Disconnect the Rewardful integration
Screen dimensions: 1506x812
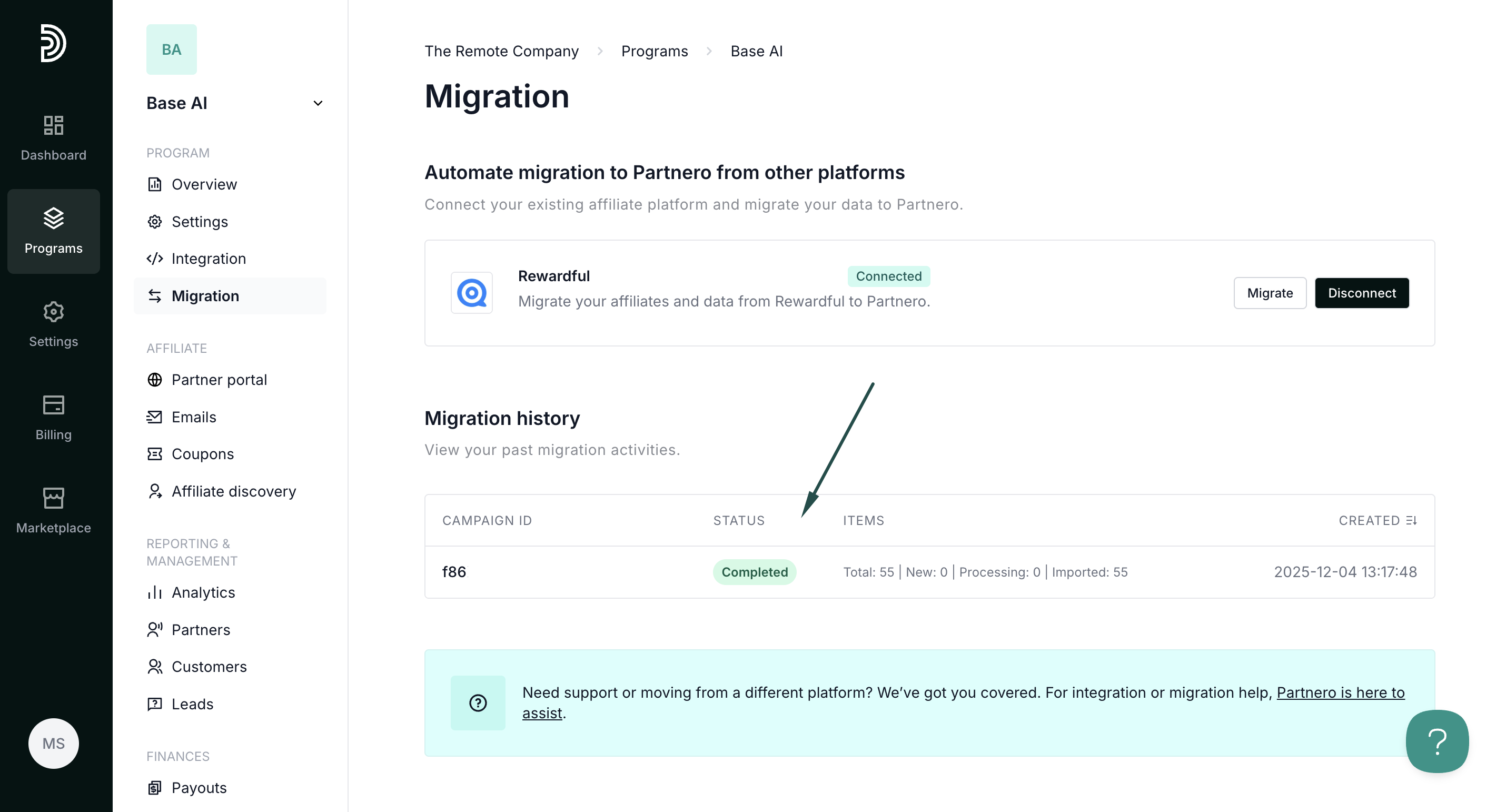1361,293
